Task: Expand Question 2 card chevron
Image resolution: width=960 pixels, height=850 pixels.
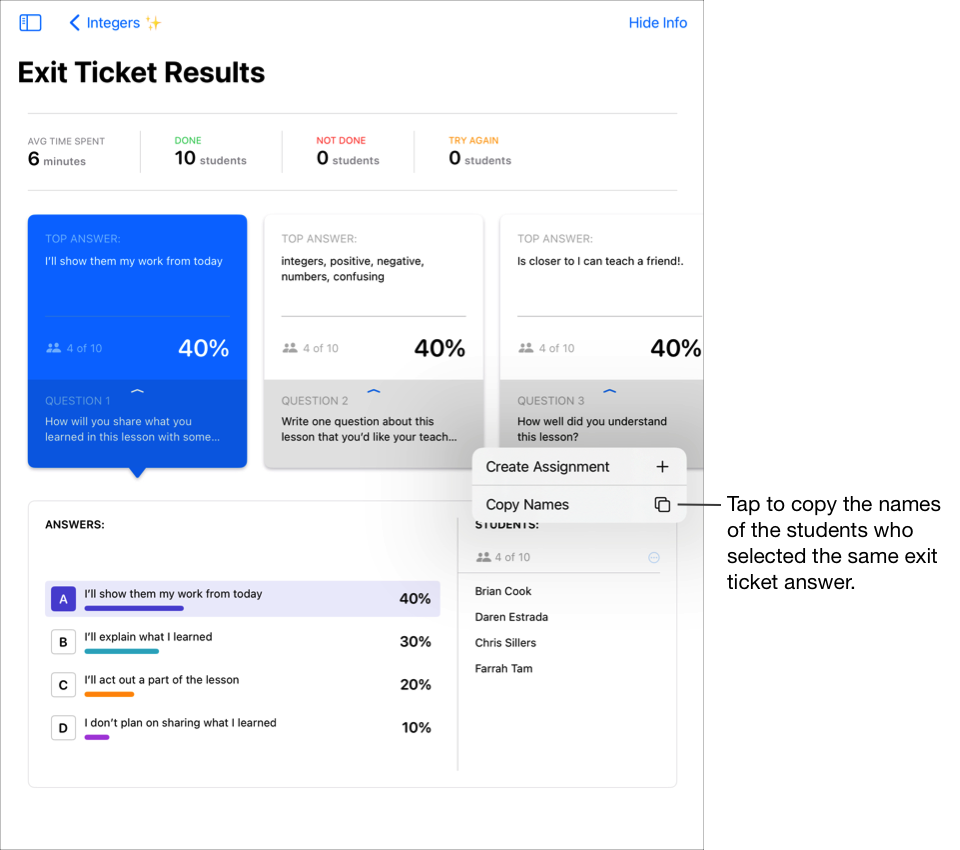Action: (x=374, y=392)
